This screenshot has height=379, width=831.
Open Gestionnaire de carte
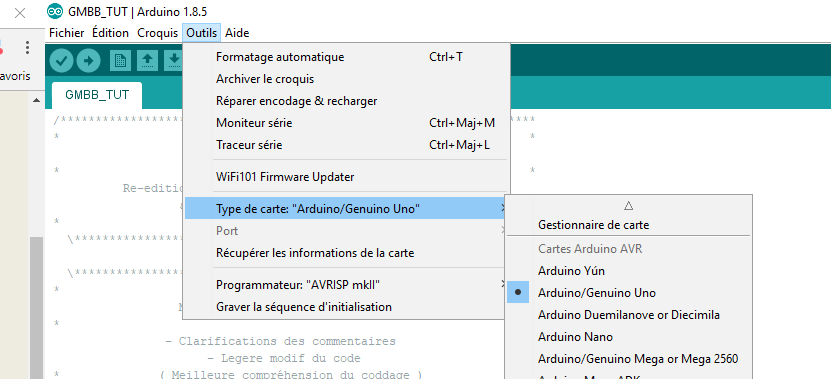click(629, 225)
